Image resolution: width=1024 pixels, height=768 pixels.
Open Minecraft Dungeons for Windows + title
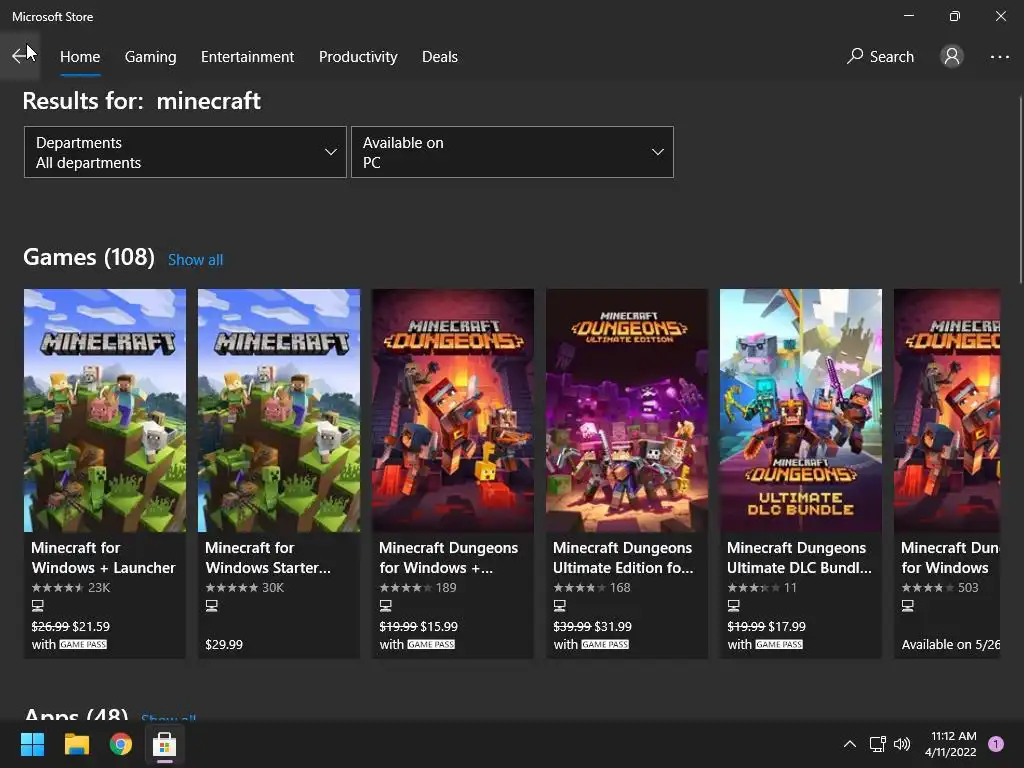pos(448,558)
